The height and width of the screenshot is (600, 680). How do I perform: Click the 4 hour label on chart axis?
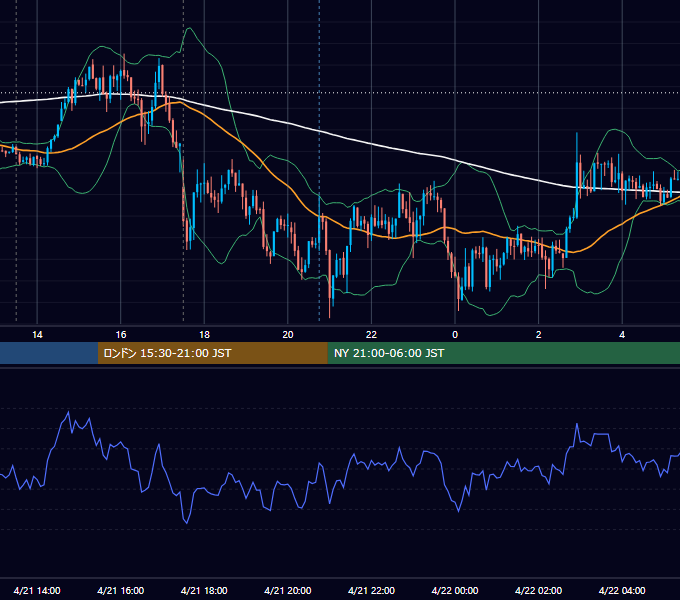click(x=622, y=335)
